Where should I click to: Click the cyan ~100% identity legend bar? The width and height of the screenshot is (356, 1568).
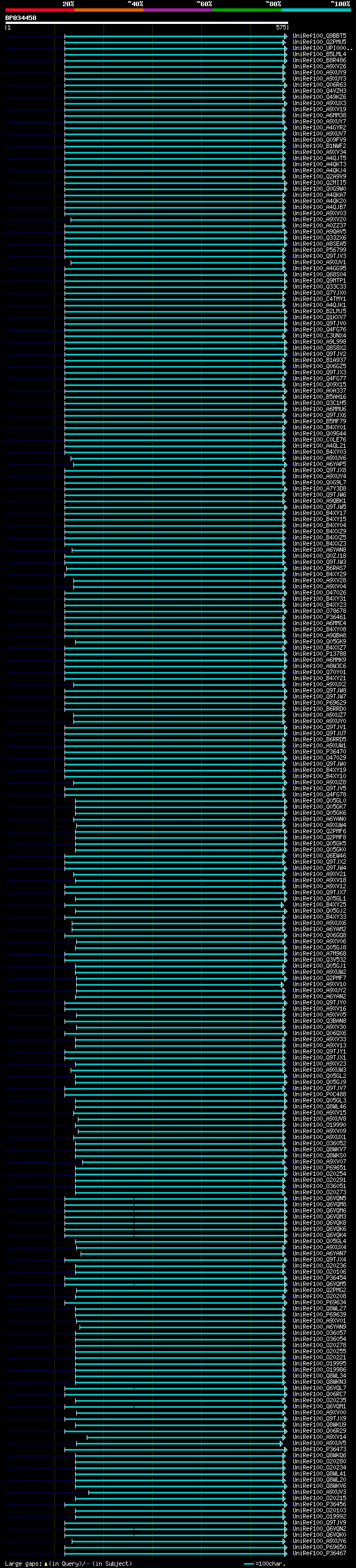pyautogui.click(x=316, y=10)
